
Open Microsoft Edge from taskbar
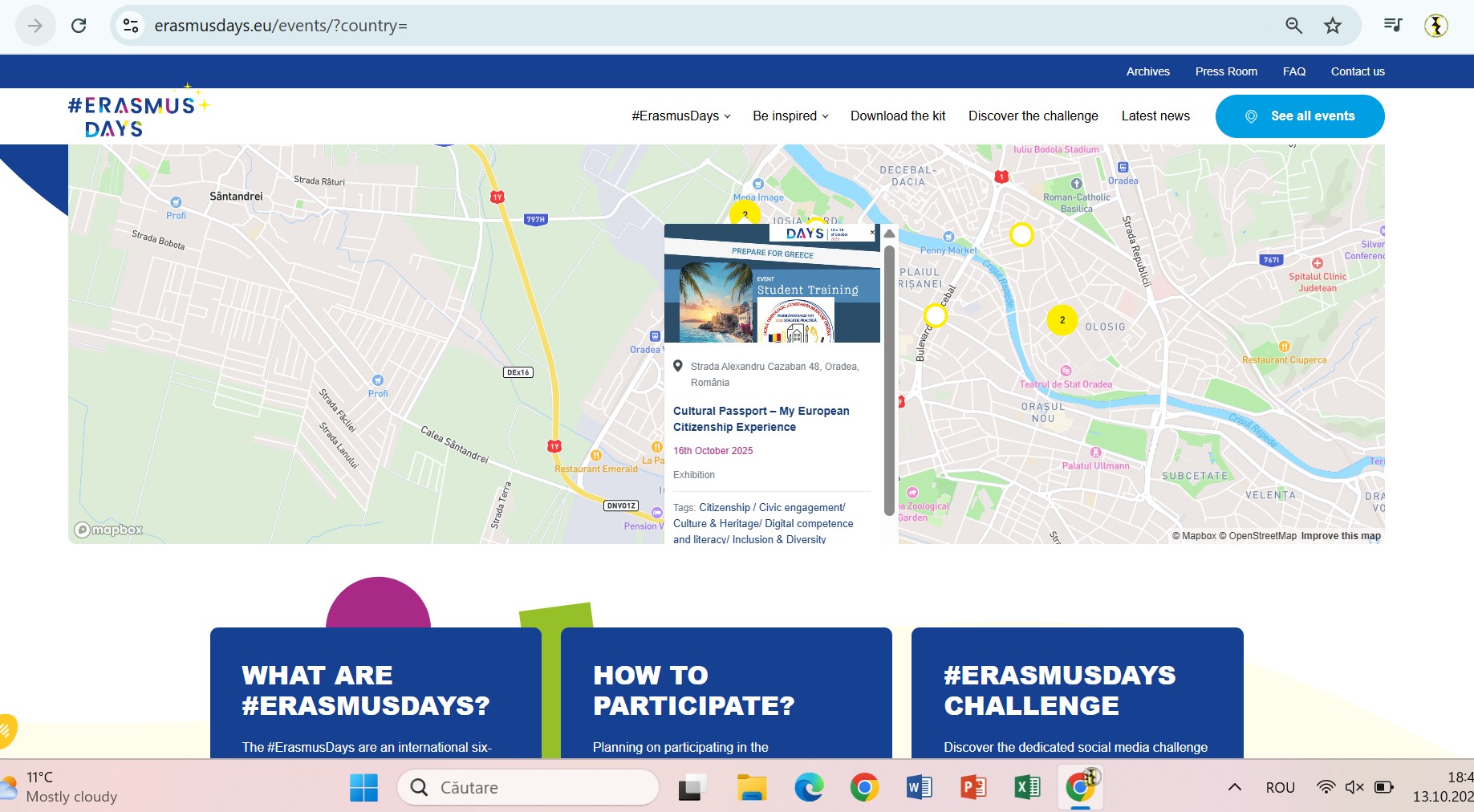click(x=809, y=788)
